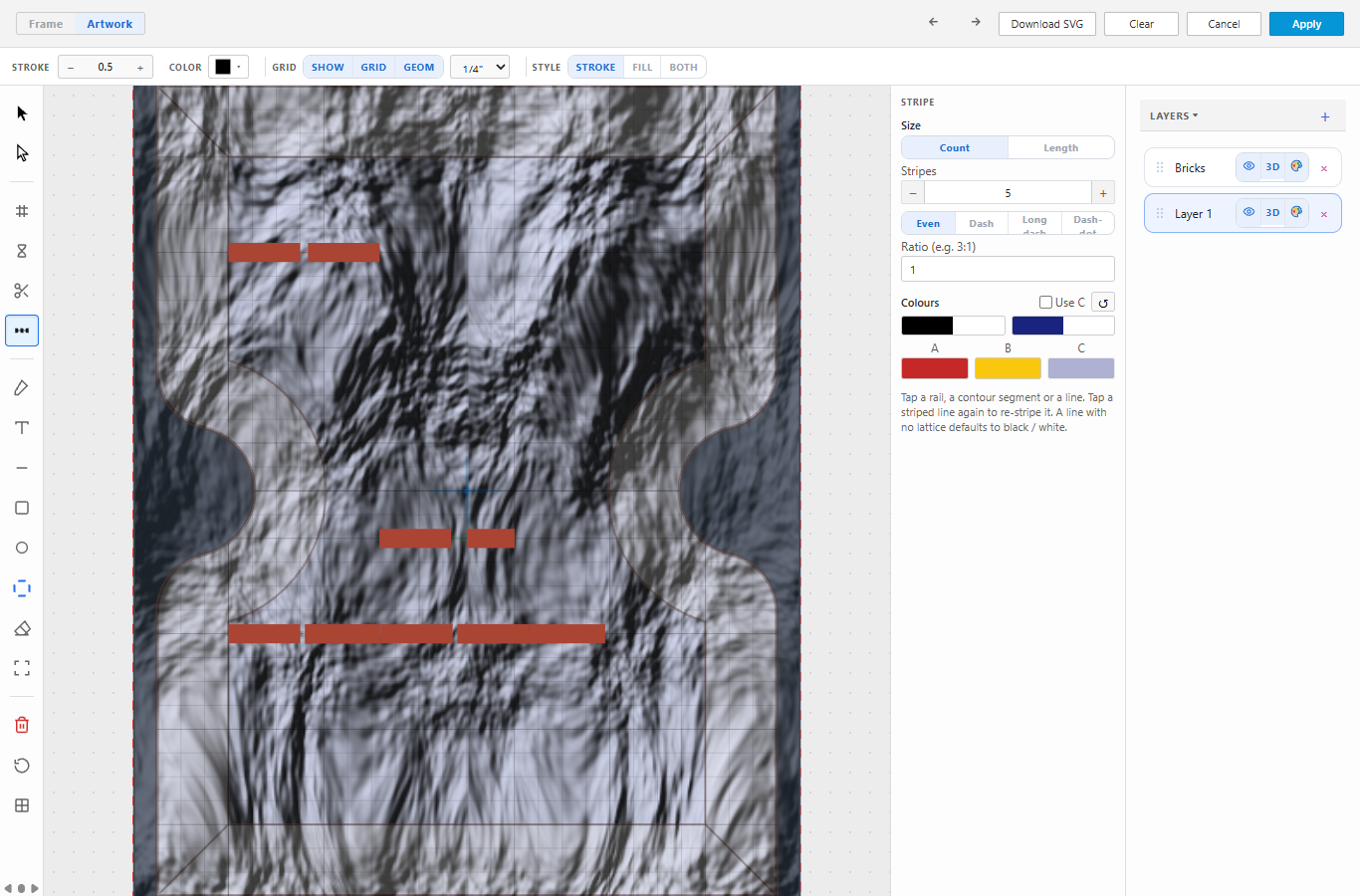1360x896 pixels.
Task: Toggle the Use C checkbox
Action: (x=1045, y=302)
